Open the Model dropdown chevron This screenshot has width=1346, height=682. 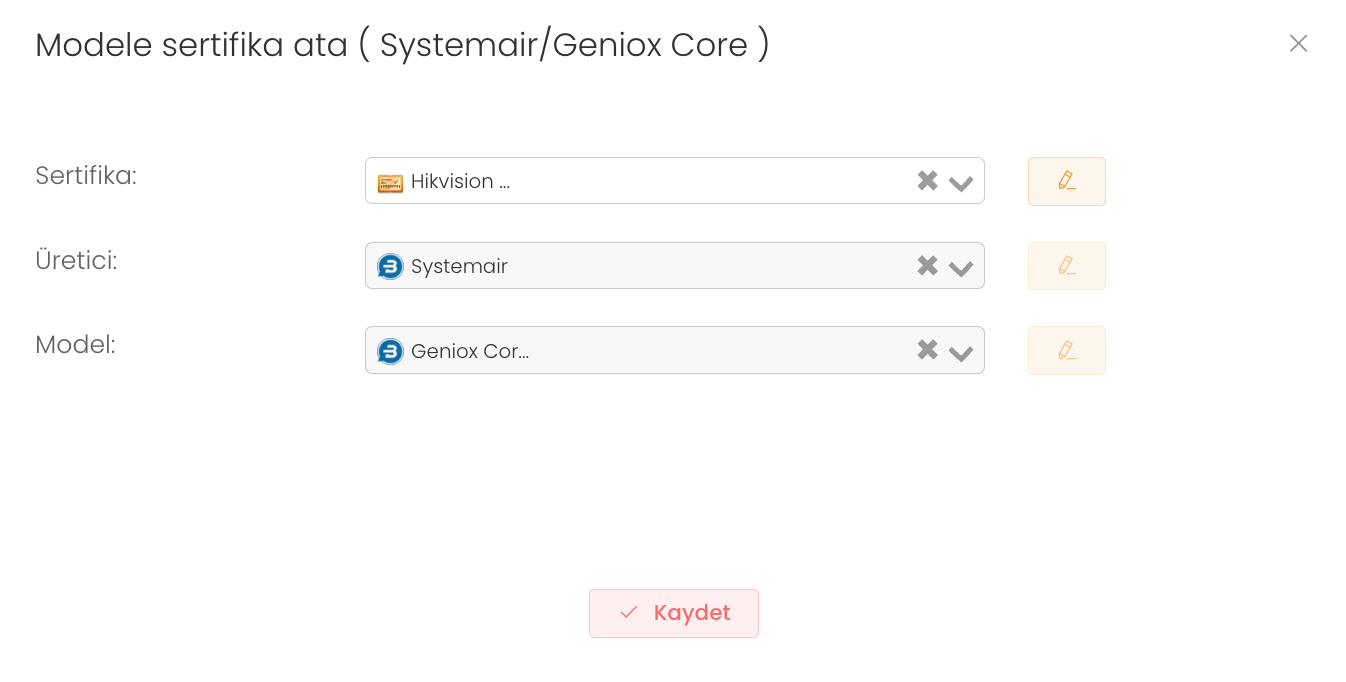[961, 352]
